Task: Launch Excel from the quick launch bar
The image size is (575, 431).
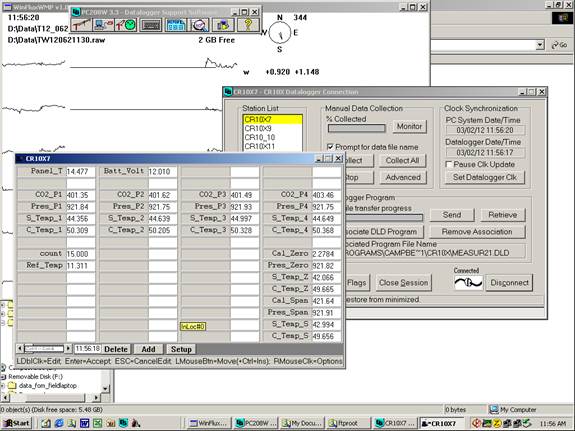Action: click(97, 423)
